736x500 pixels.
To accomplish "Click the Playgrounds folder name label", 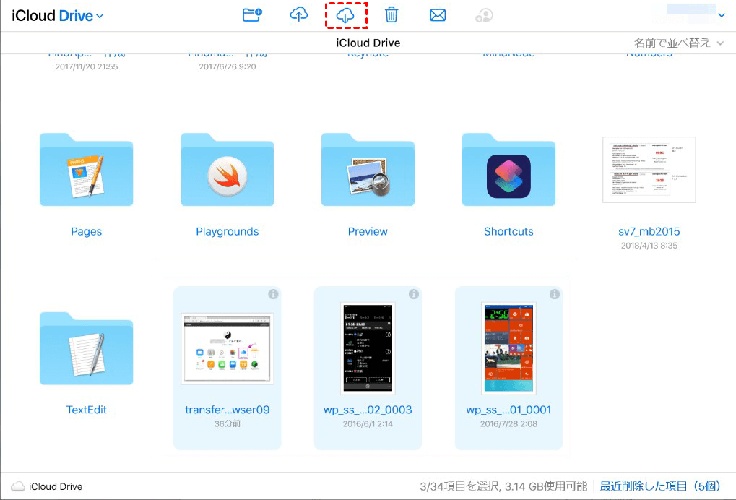I will click(227, 231).
